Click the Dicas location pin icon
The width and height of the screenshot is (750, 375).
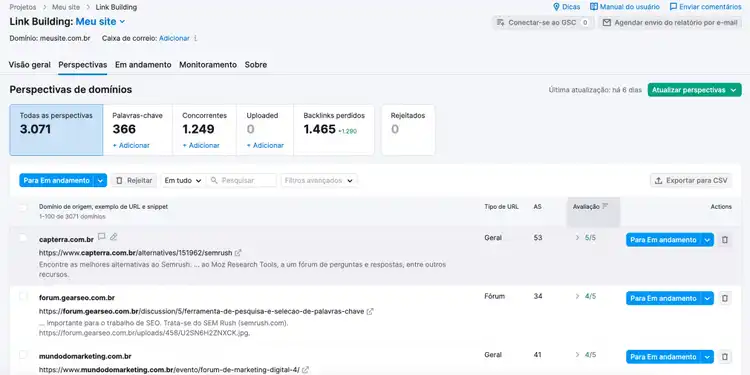556,7
